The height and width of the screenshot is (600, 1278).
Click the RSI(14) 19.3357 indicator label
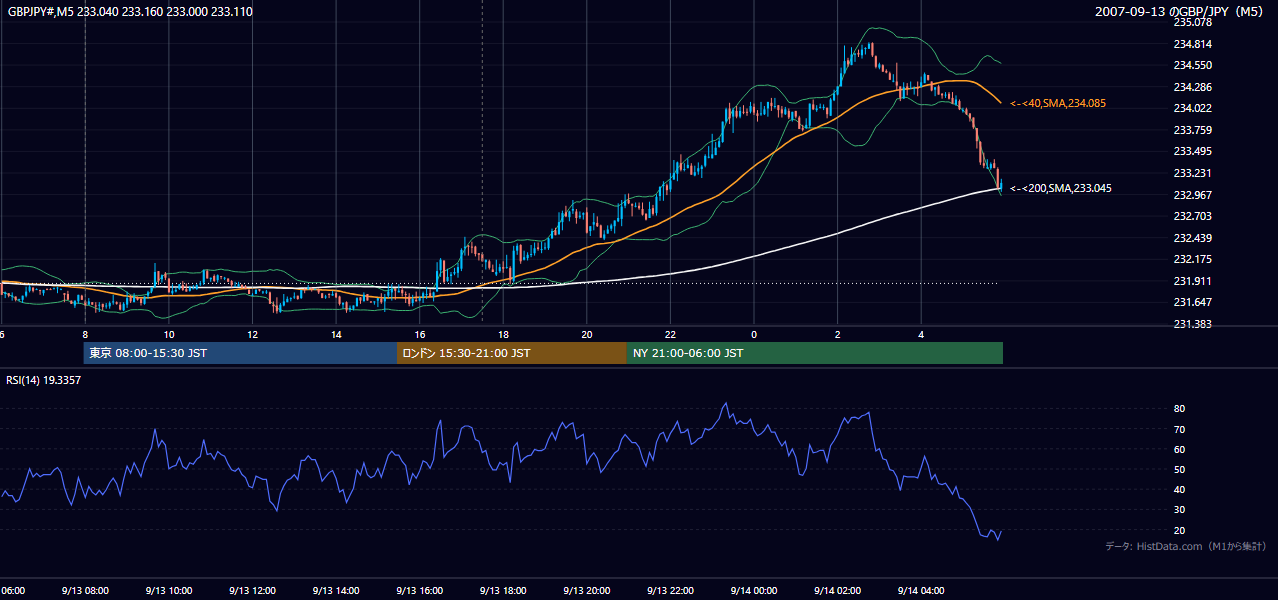[44, 380]
